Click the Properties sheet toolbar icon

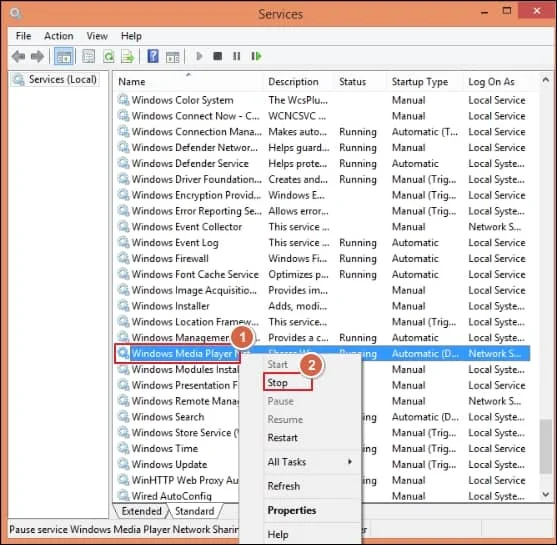click(x=88, y=56)
